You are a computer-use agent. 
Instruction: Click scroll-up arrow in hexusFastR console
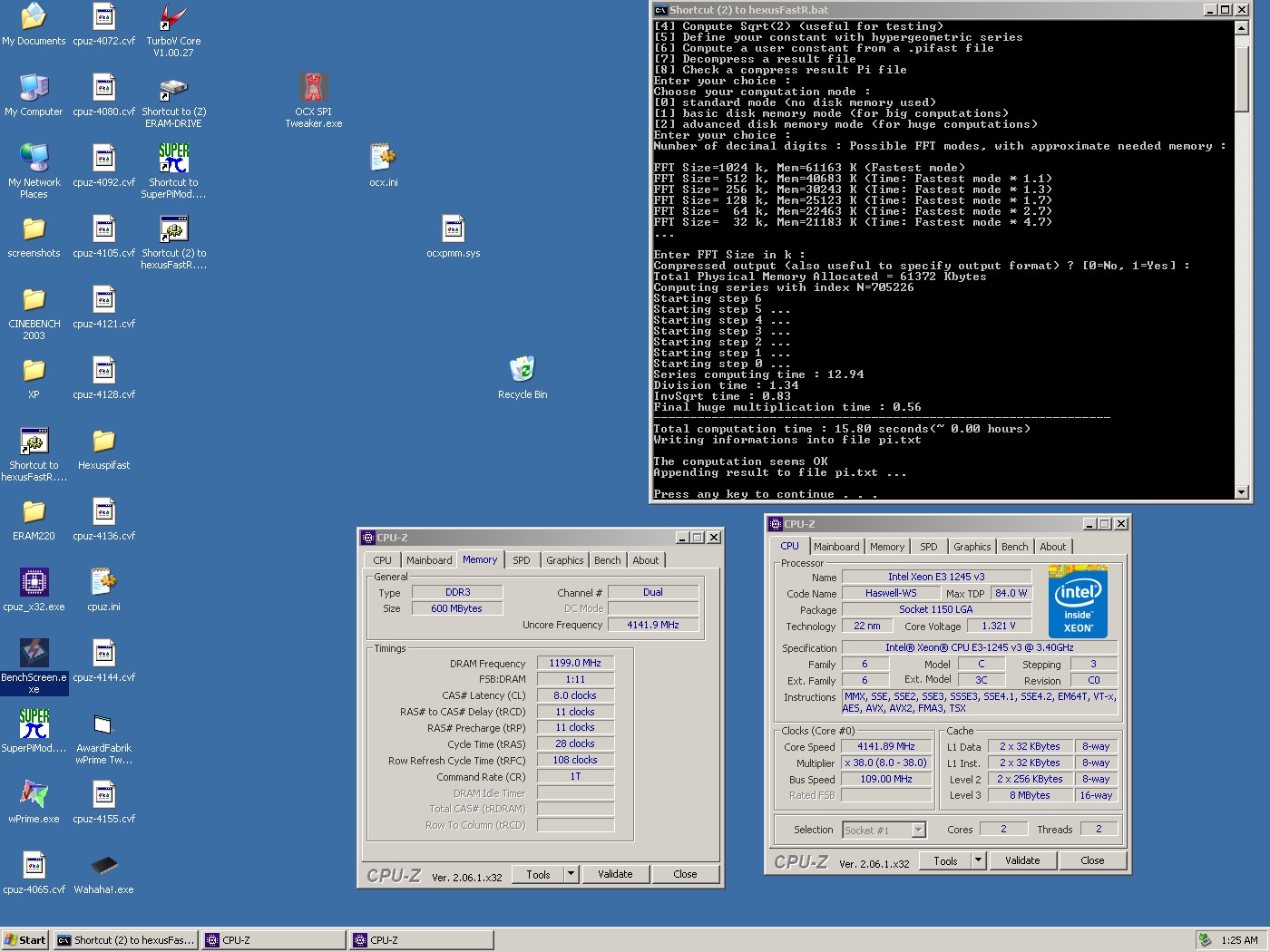(1242, 27)
